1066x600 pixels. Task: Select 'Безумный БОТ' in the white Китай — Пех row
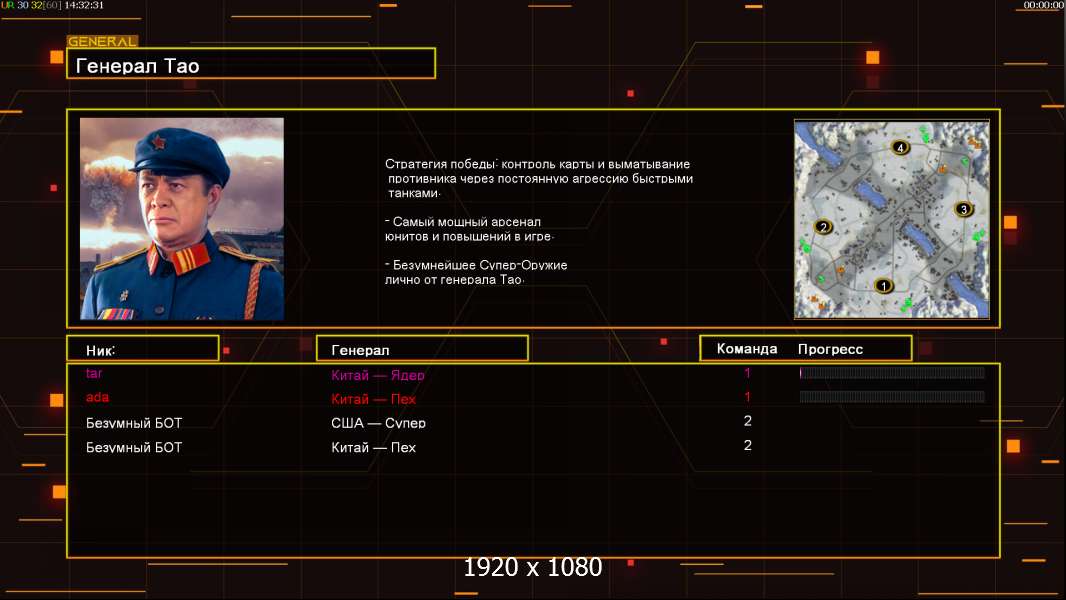(134, 447)
